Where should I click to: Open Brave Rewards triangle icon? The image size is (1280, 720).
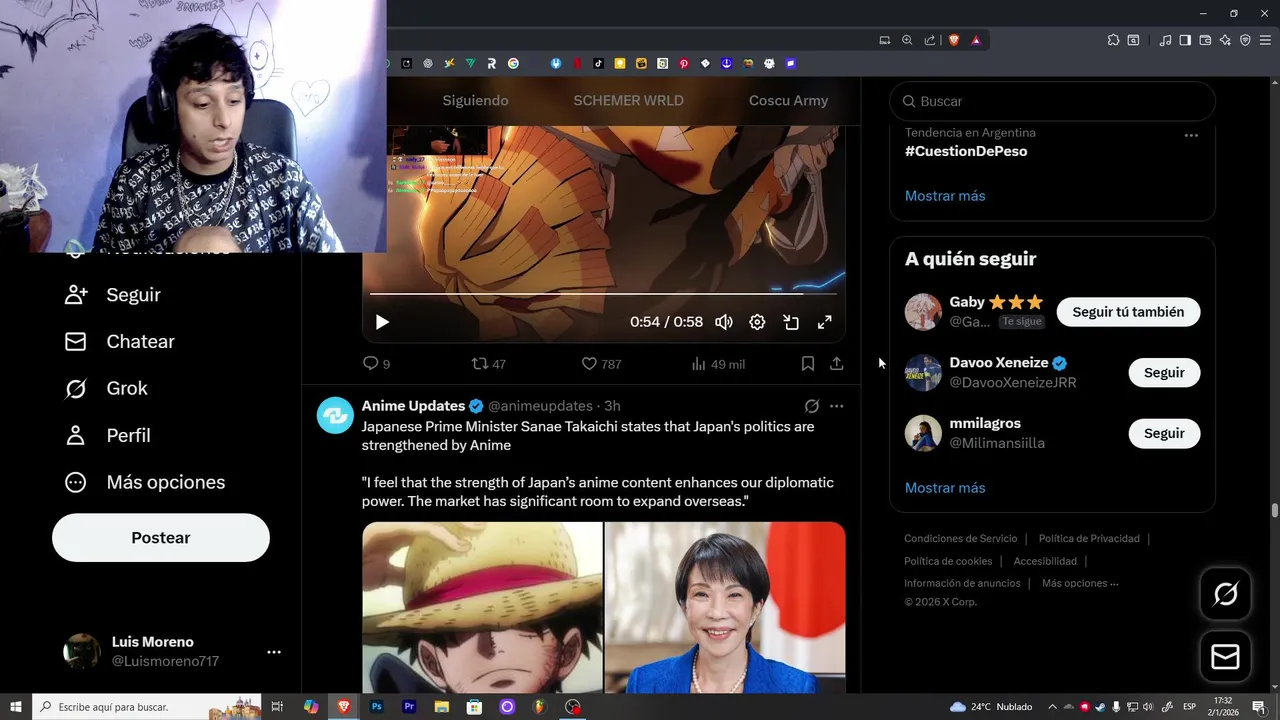976,40
